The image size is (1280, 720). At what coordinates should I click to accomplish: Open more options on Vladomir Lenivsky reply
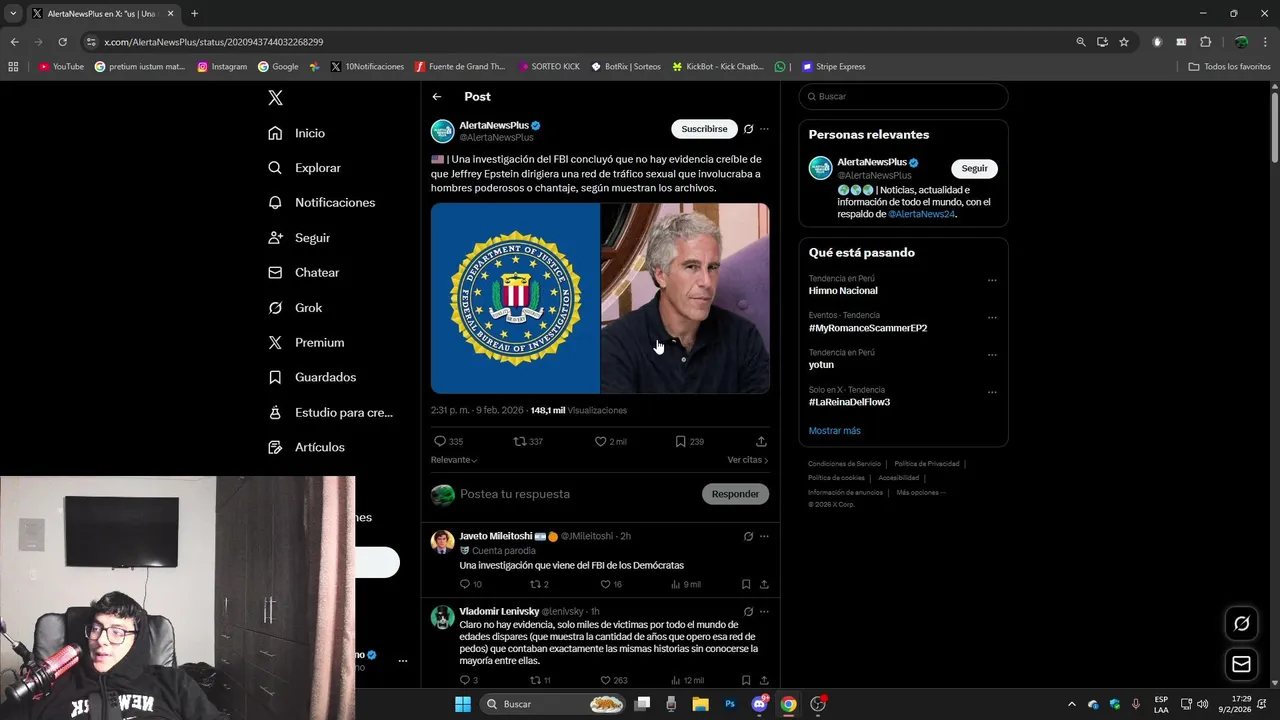pyautogui.click(x=764, y=611)
